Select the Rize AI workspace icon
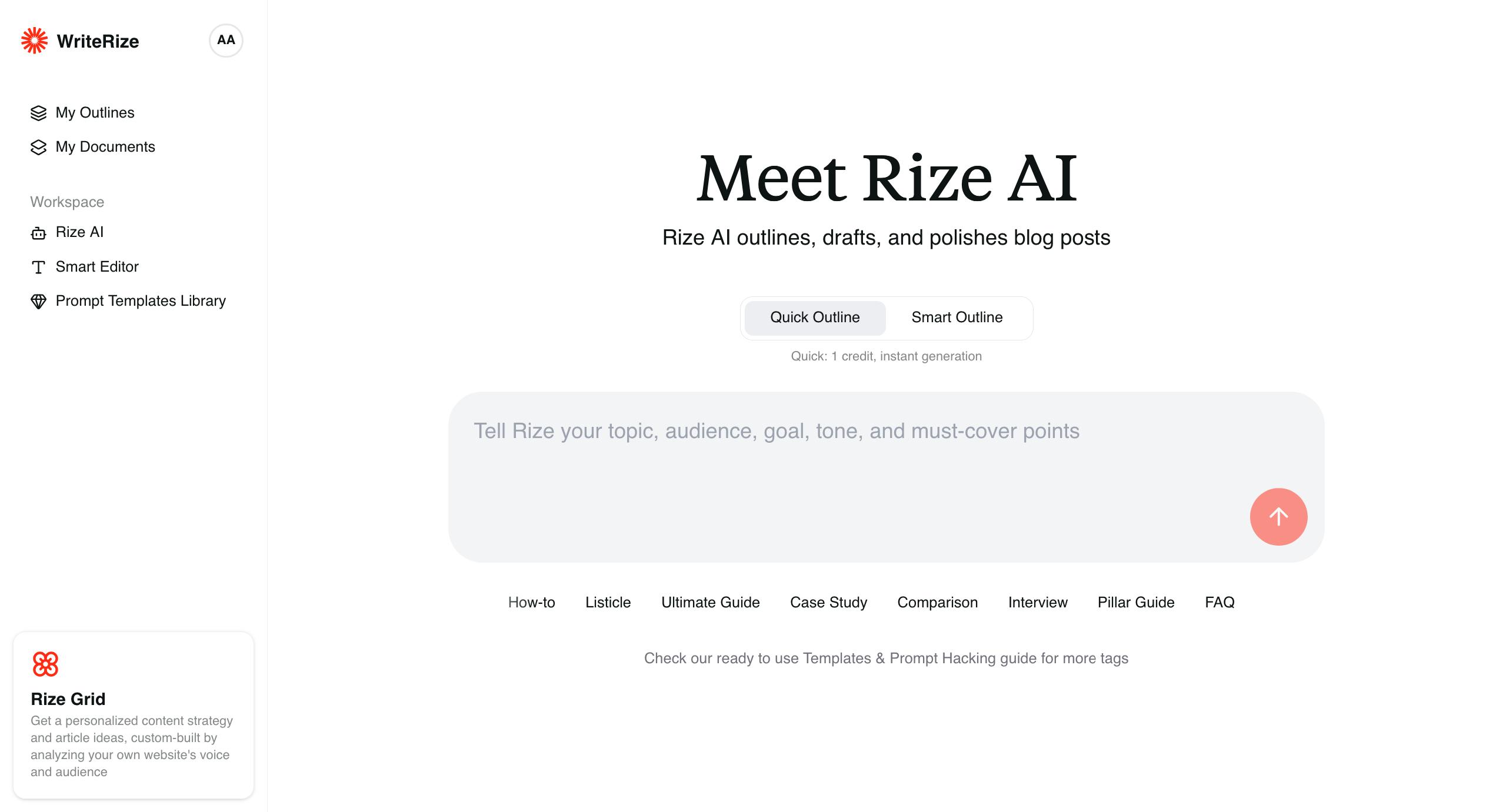Image resolution: width=1506 pixels, height=812 pixels. 38,233
